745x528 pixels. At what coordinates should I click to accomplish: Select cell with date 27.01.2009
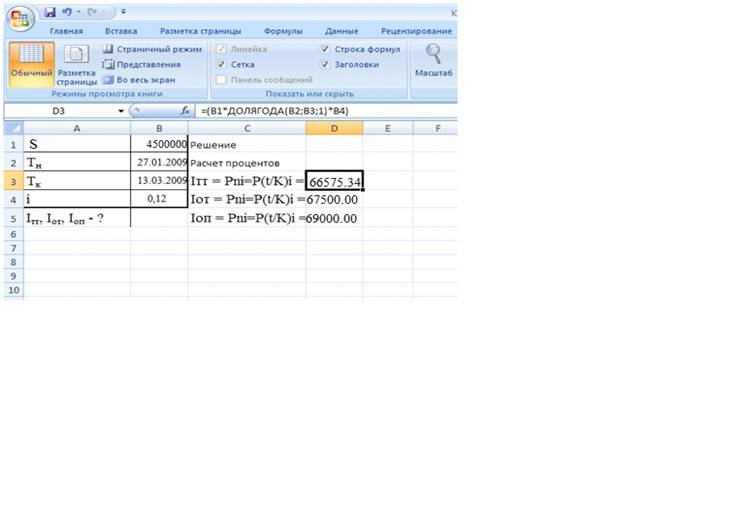point(159,162)
